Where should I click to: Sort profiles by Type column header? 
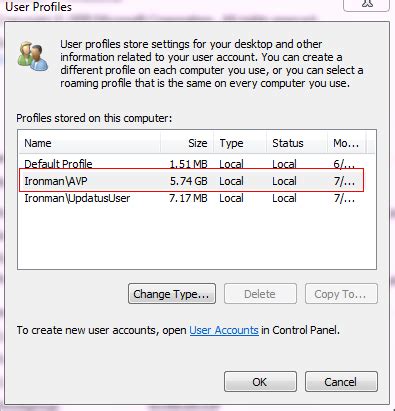point(240,143)
